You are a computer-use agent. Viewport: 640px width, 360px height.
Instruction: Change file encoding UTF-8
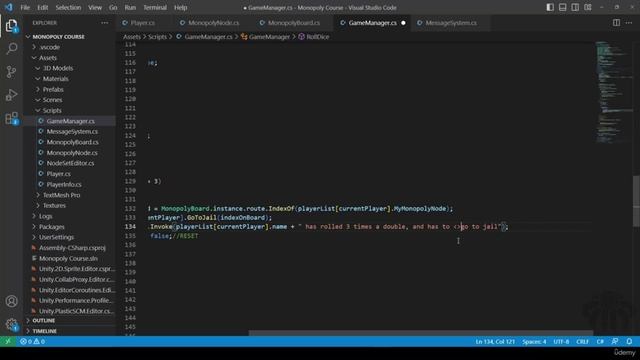click(561, 341)
